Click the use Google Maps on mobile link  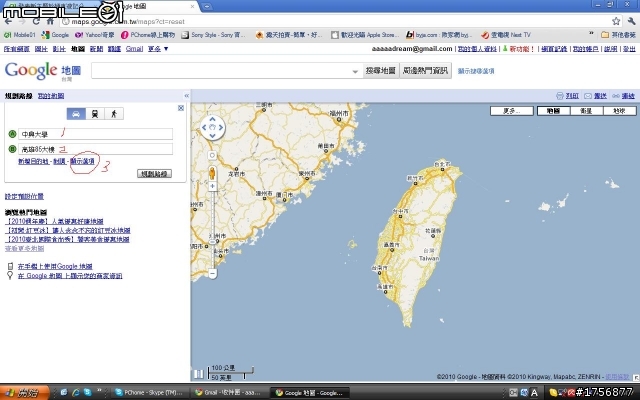point(55,266)
